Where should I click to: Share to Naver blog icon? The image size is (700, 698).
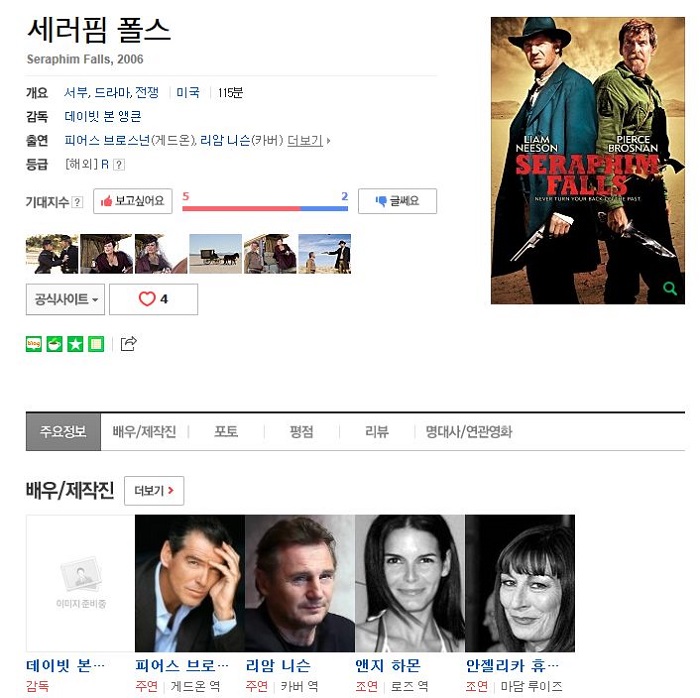(34, 344)
